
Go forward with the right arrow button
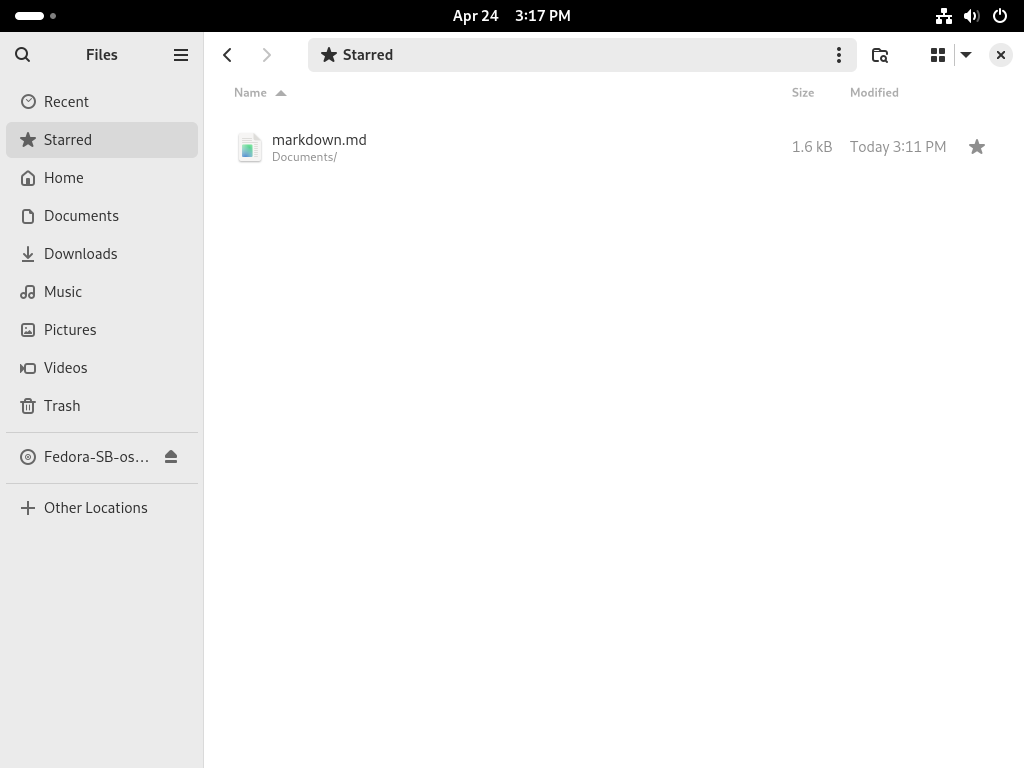click(266, 55)
